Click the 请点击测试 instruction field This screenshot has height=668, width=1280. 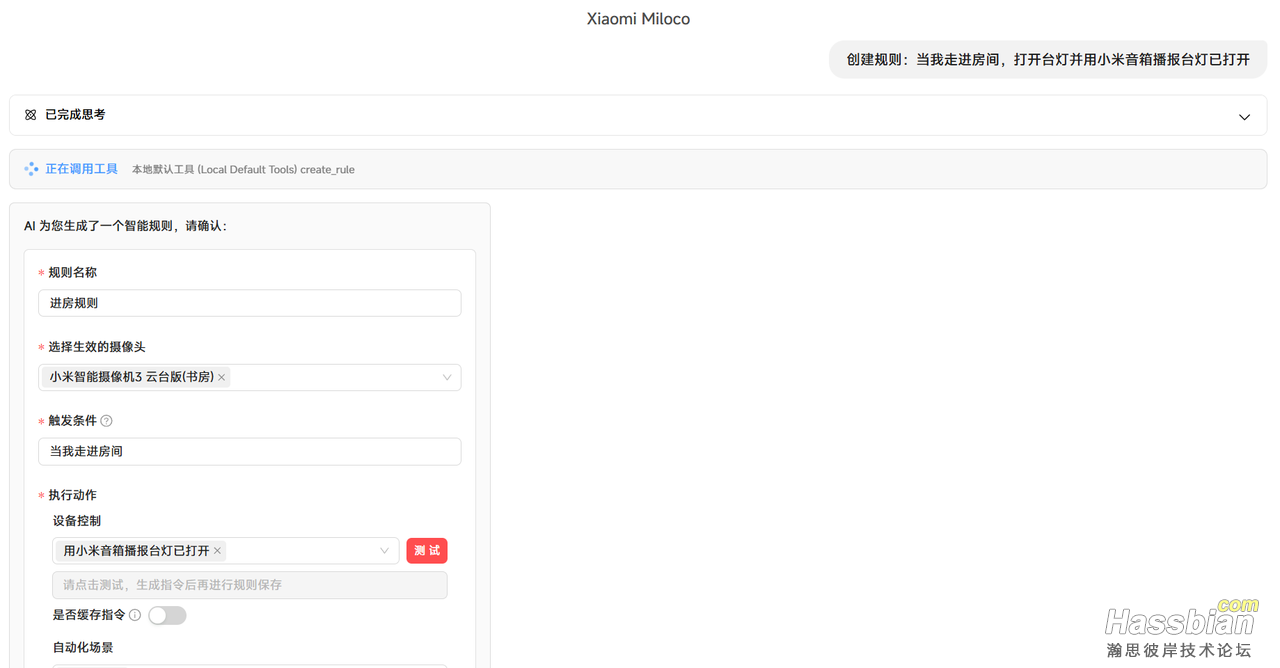coord(249,585)
